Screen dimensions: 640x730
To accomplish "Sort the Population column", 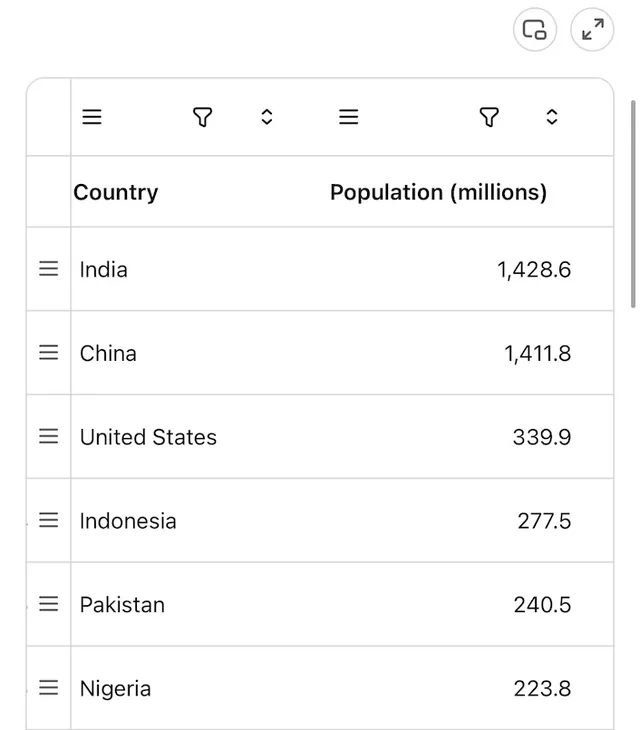I will tap(552, 117).
